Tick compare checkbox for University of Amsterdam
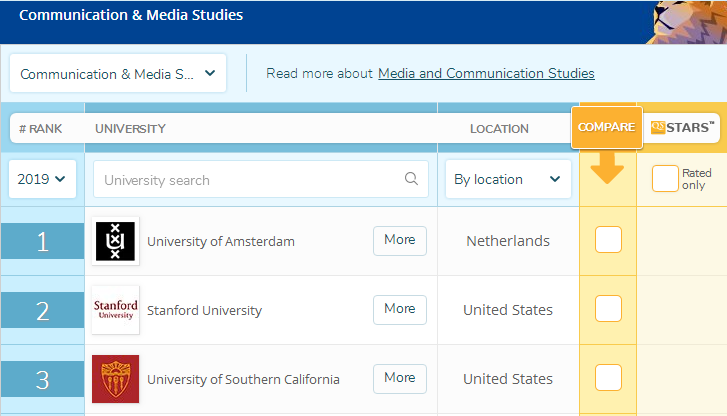 [x=608, y=240]
